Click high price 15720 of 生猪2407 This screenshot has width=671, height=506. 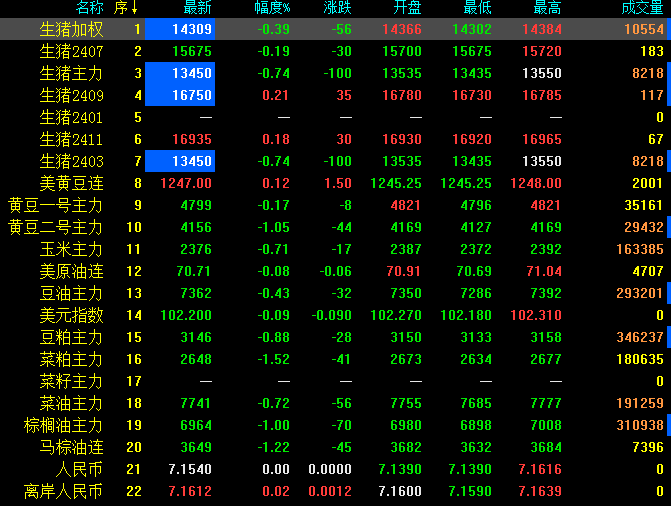coord(542,51)
